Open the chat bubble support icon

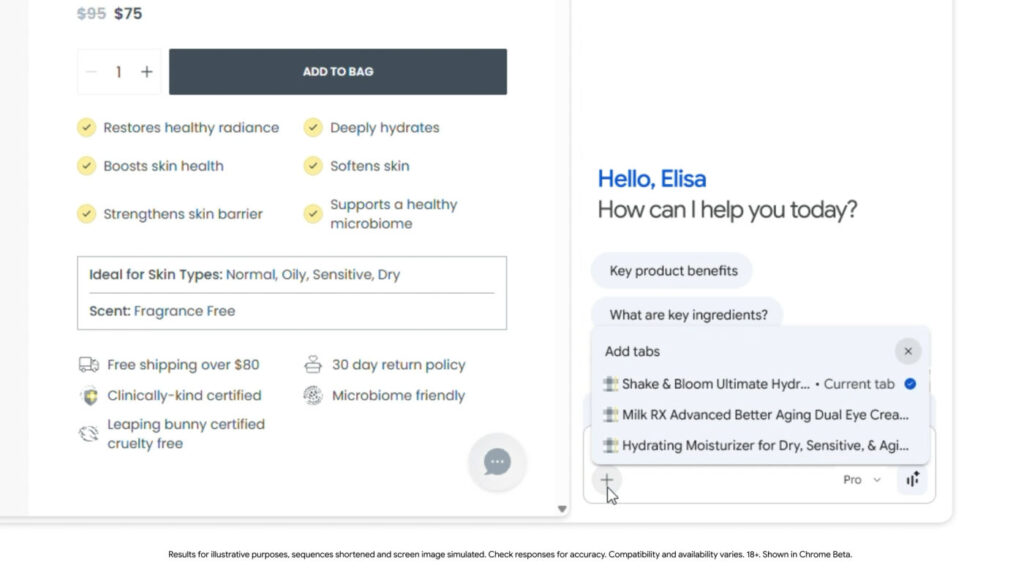[x=497, y=462]
